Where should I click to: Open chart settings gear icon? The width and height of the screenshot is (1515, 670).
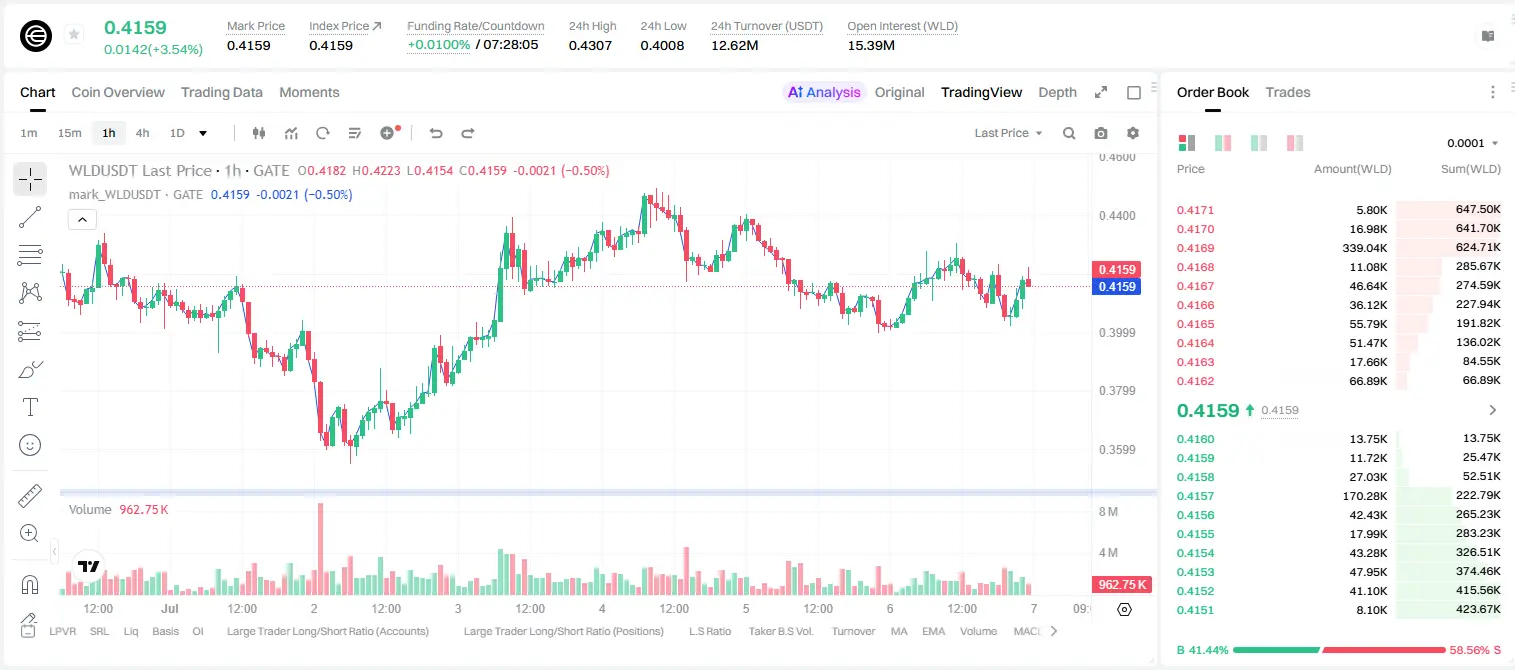[1133, 133]
